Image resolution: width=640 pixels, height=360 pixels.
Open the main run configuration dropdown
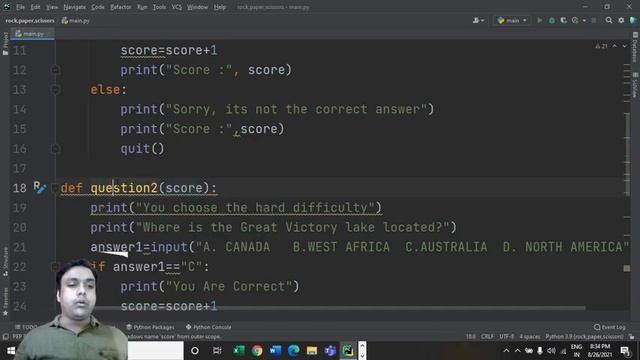512,20
